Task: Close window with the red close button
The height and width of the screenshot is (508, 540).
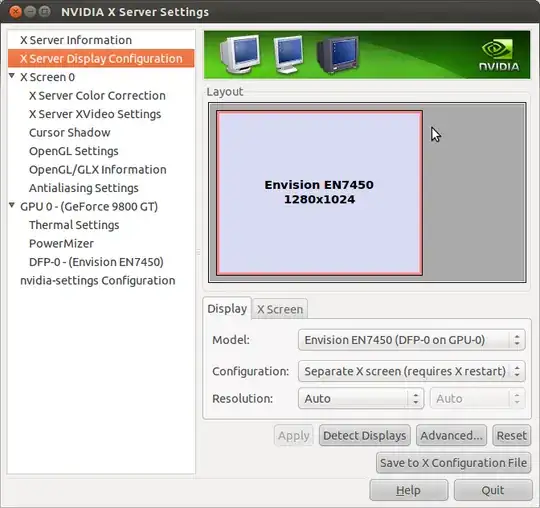Action: [x=15, y=12]
